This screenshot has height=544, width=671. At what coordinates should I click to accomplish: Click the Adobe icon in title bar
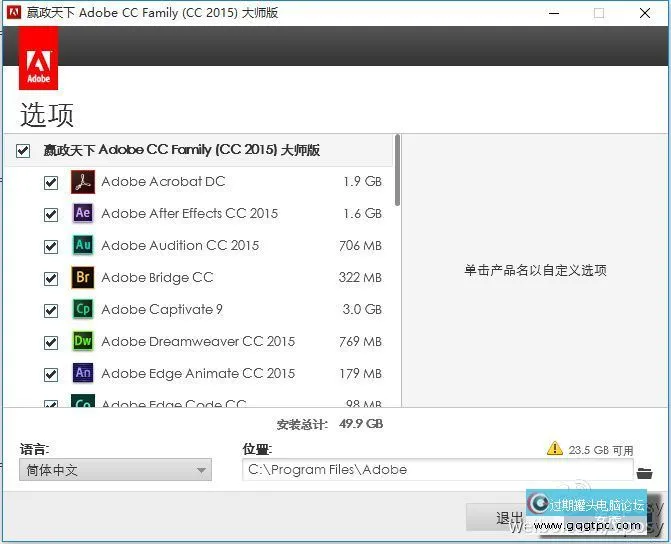tap(14, 12)
